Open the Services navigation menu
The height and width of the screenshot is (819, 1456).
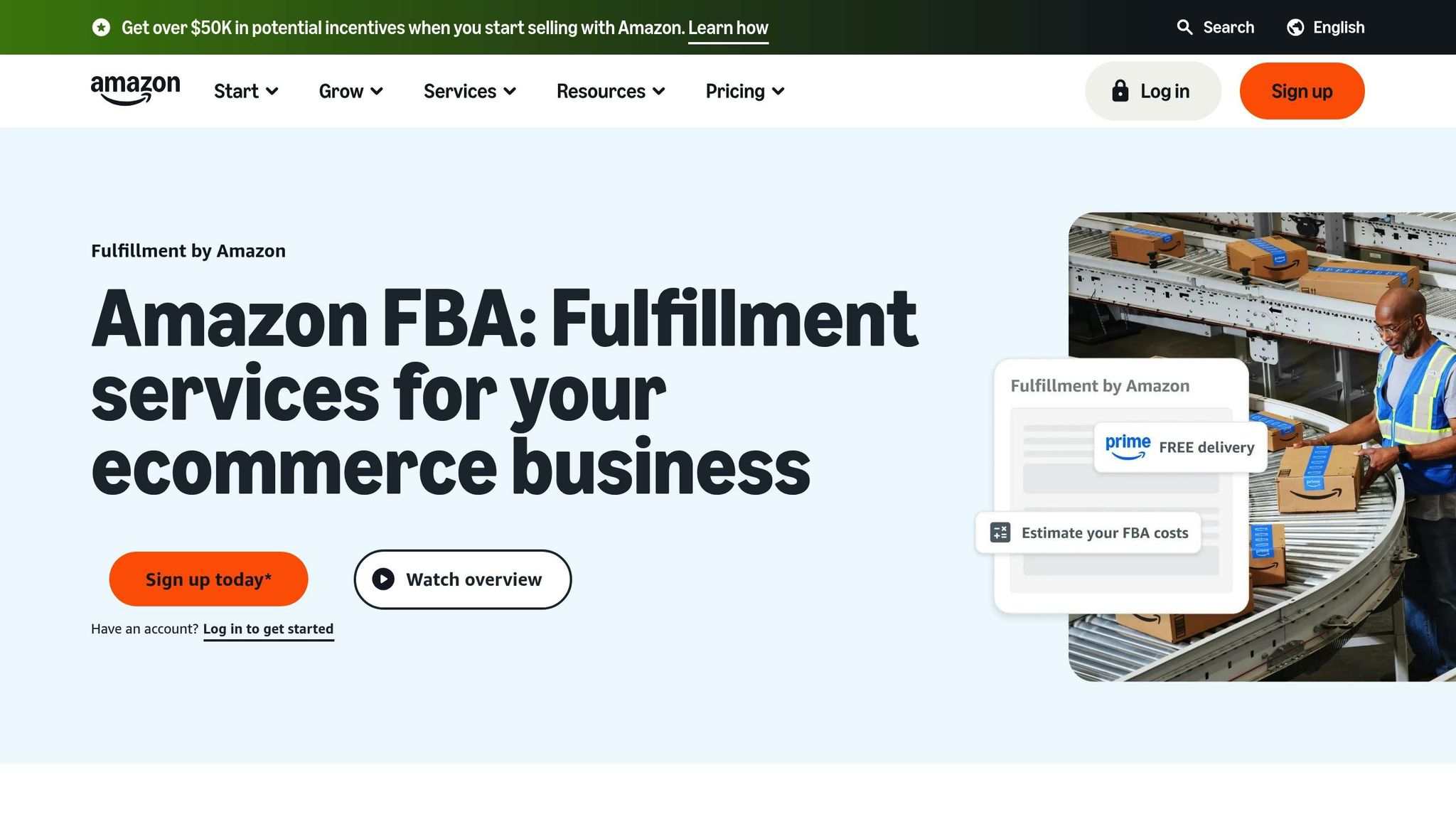point(470,91)
